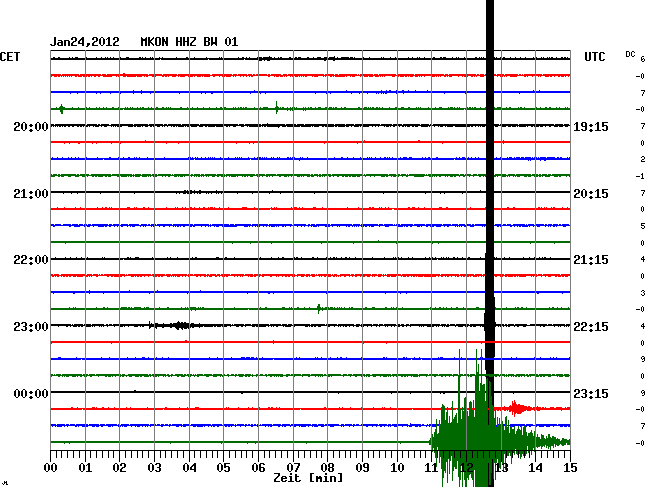This screenshot has width=650, height=494.
Task: Click the Zeit [min] axis title
Action: [308, 478]
